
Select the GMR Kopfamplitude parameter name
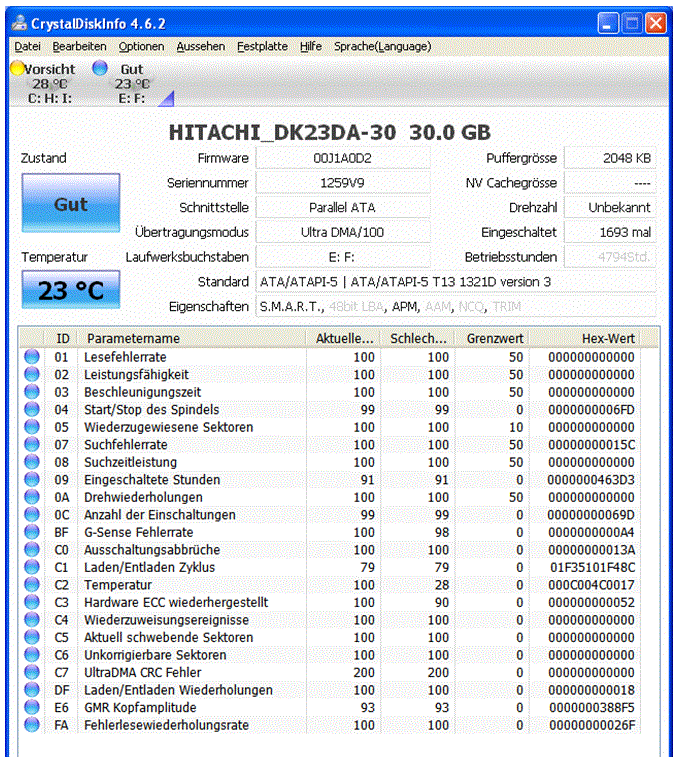(x=140, y=708)
